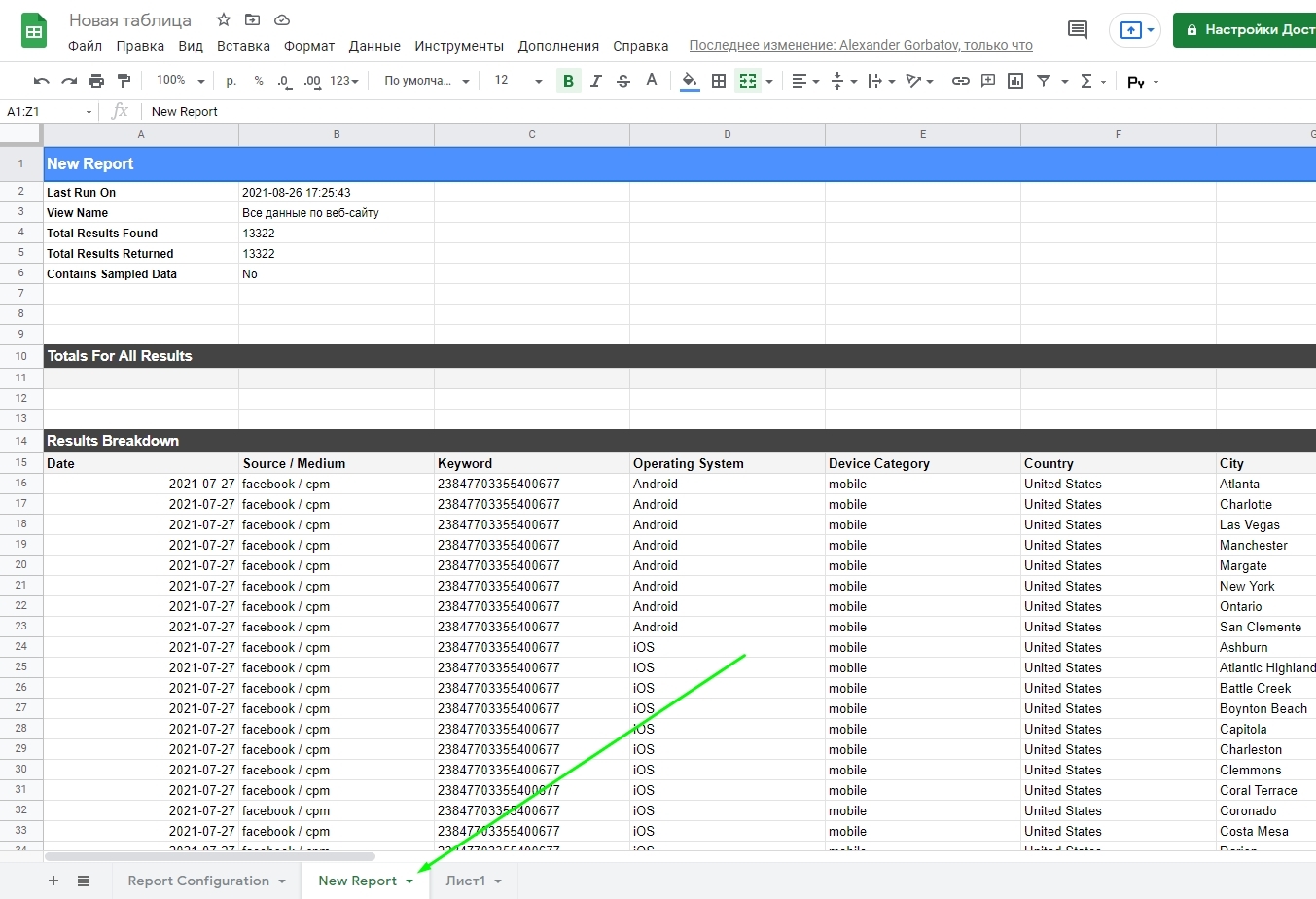Select row 16 header
Image resolution: width=1316 pixels, height=899 pixels.
[x=21, y=483]
